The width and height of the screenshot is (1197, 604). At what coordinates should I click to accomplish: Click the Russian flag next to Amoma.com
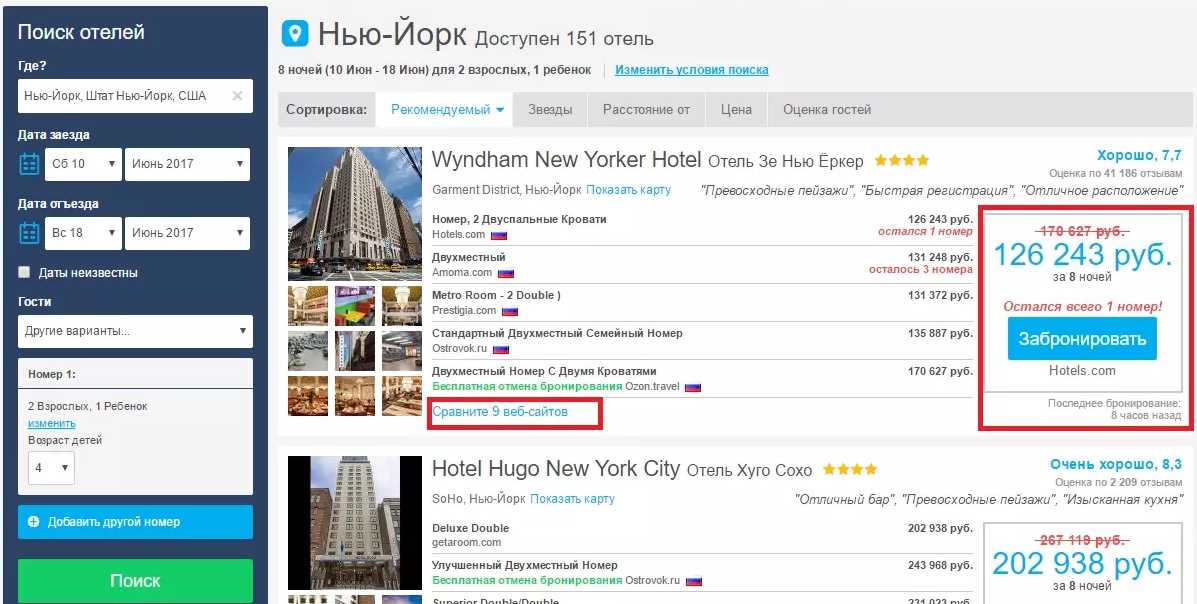pyautogui.click(x=505, y=273)
